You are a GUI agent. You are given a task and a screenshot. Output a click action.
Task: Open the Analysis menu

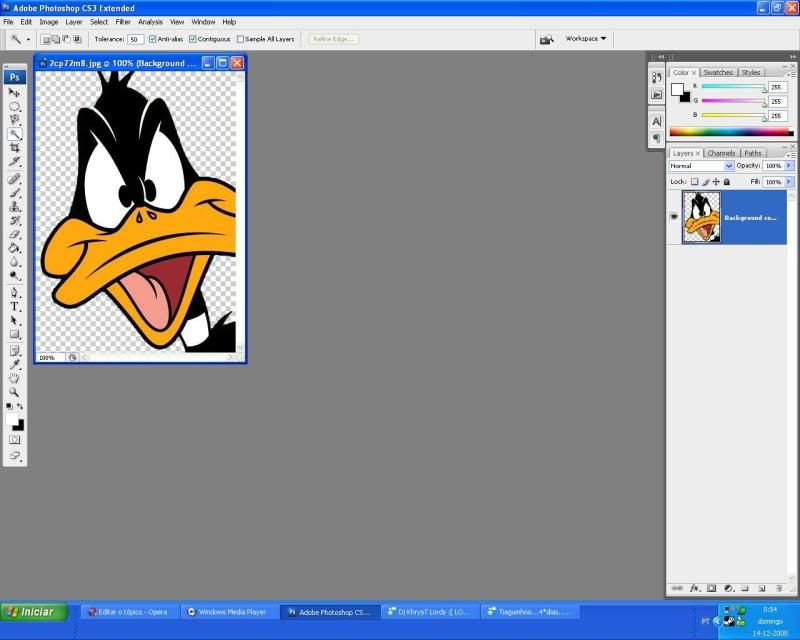(150, 22)
